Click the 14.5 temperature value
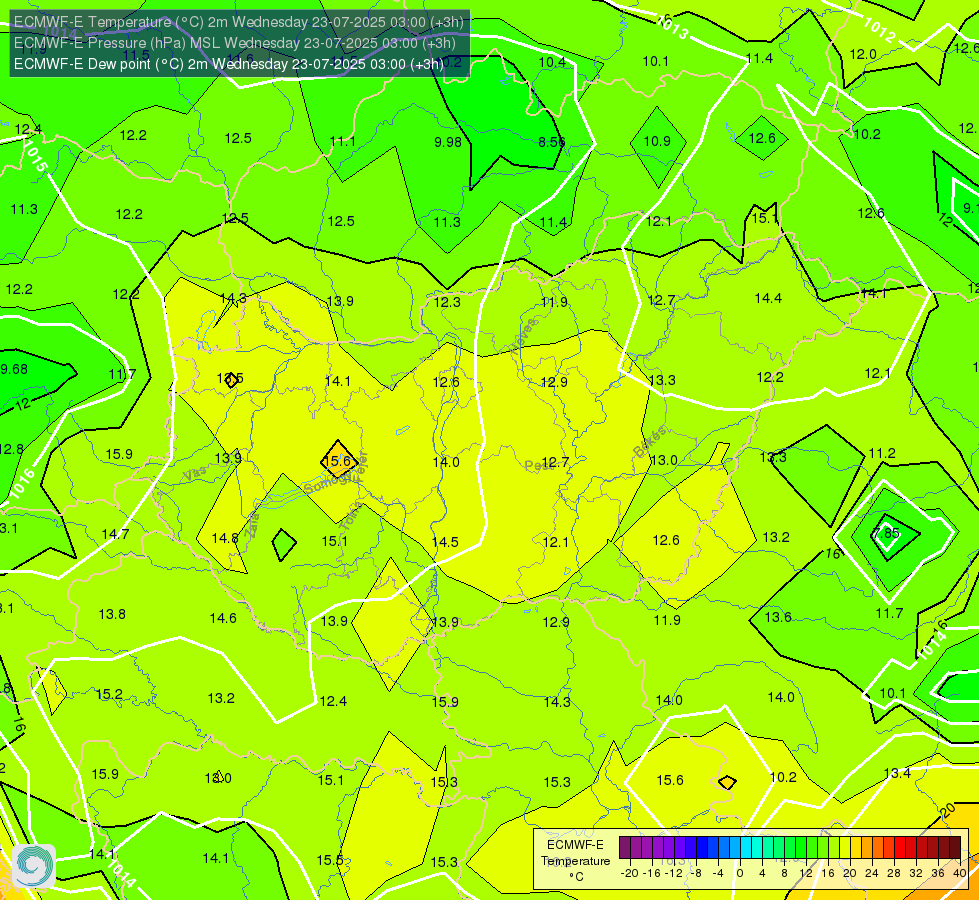The image size is (979, 900). click(x=445, y=542)
